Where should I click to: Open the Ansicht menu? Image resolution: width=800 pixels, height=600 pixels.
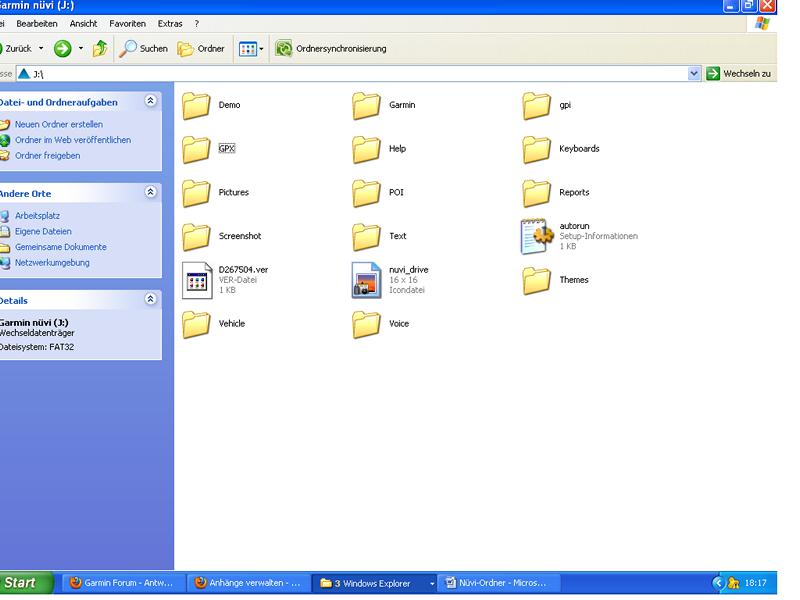(83, 24)
